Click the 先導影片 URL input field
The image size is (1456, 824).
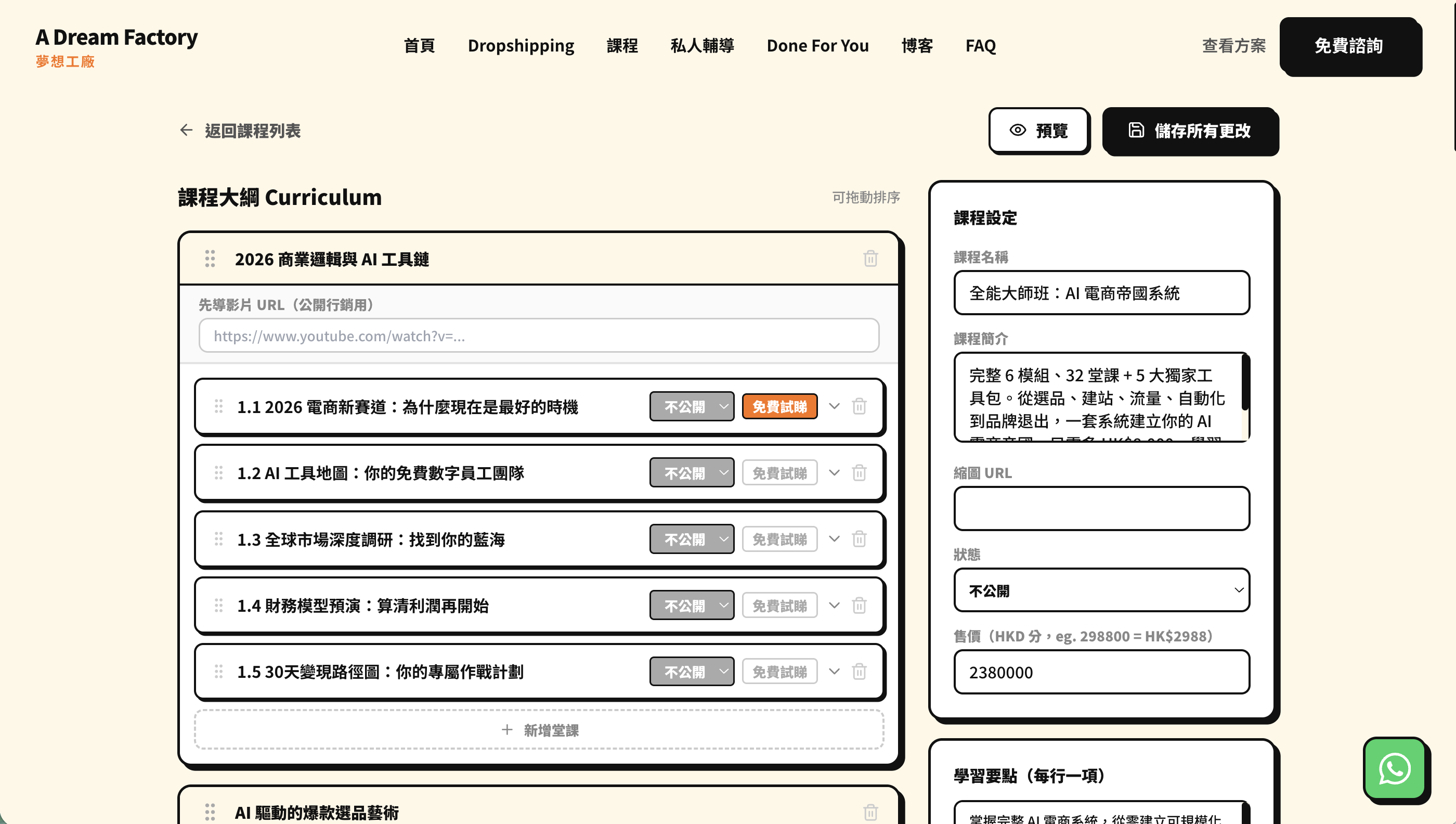pos(538,336)
